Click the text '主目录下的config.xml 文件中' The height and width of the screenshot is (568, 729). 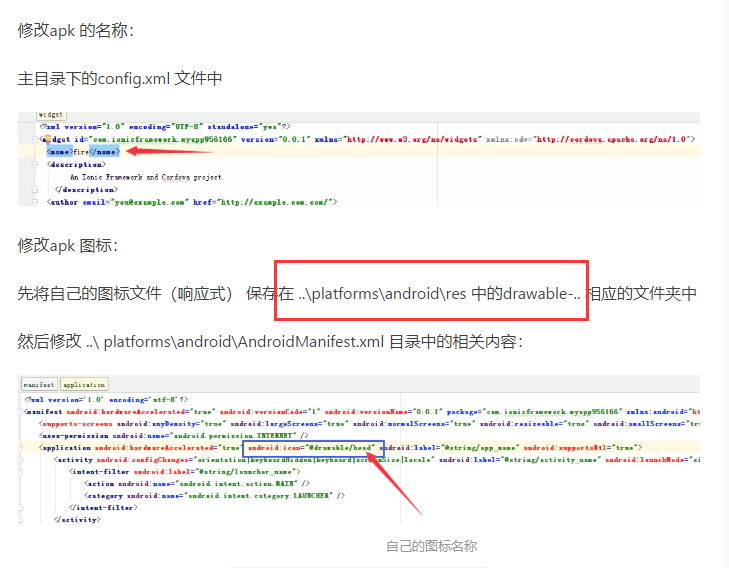point(120,79)
